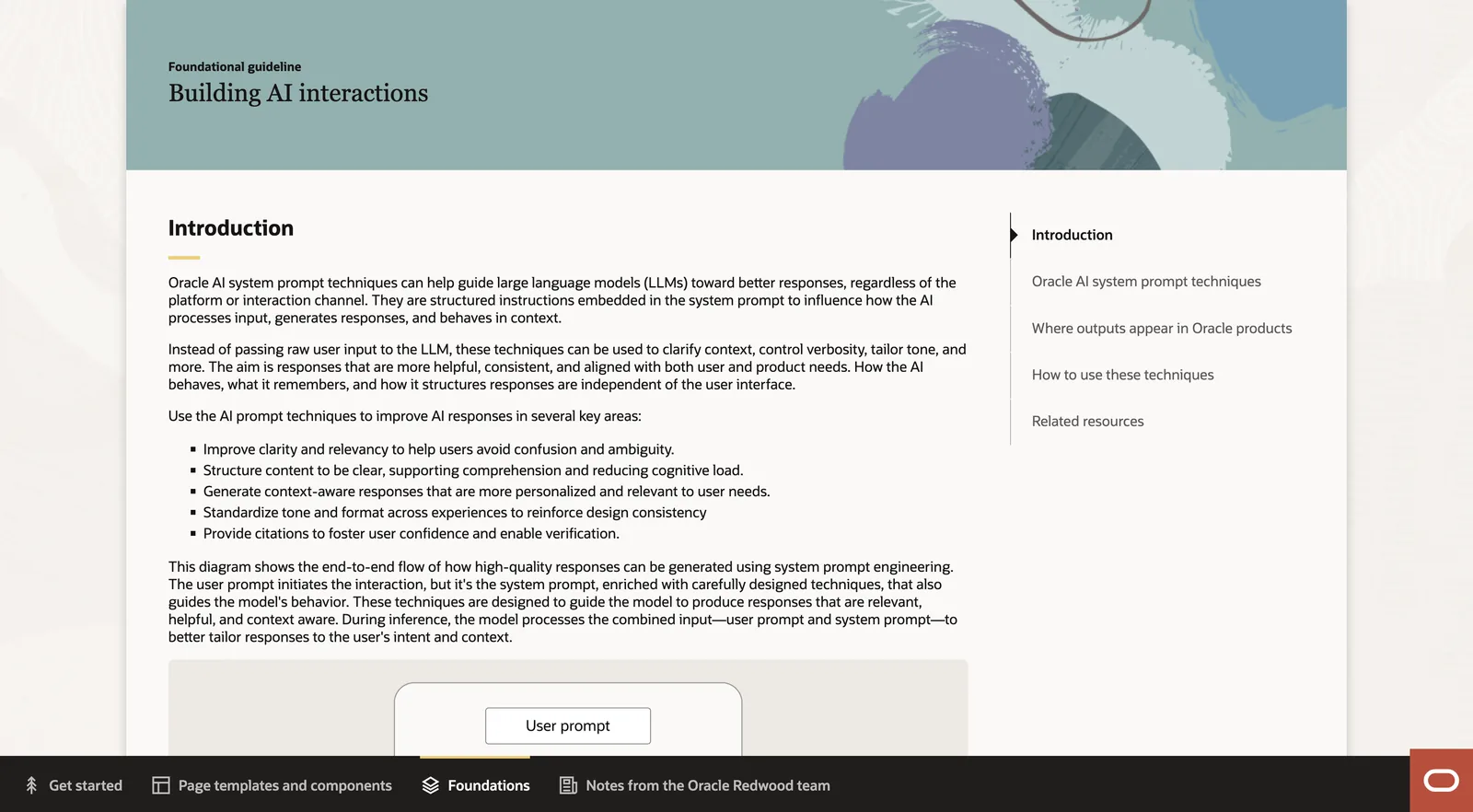Click the Foundations layers icon
This screenshot has width=1473, height=812.
(x=431, y=785)
